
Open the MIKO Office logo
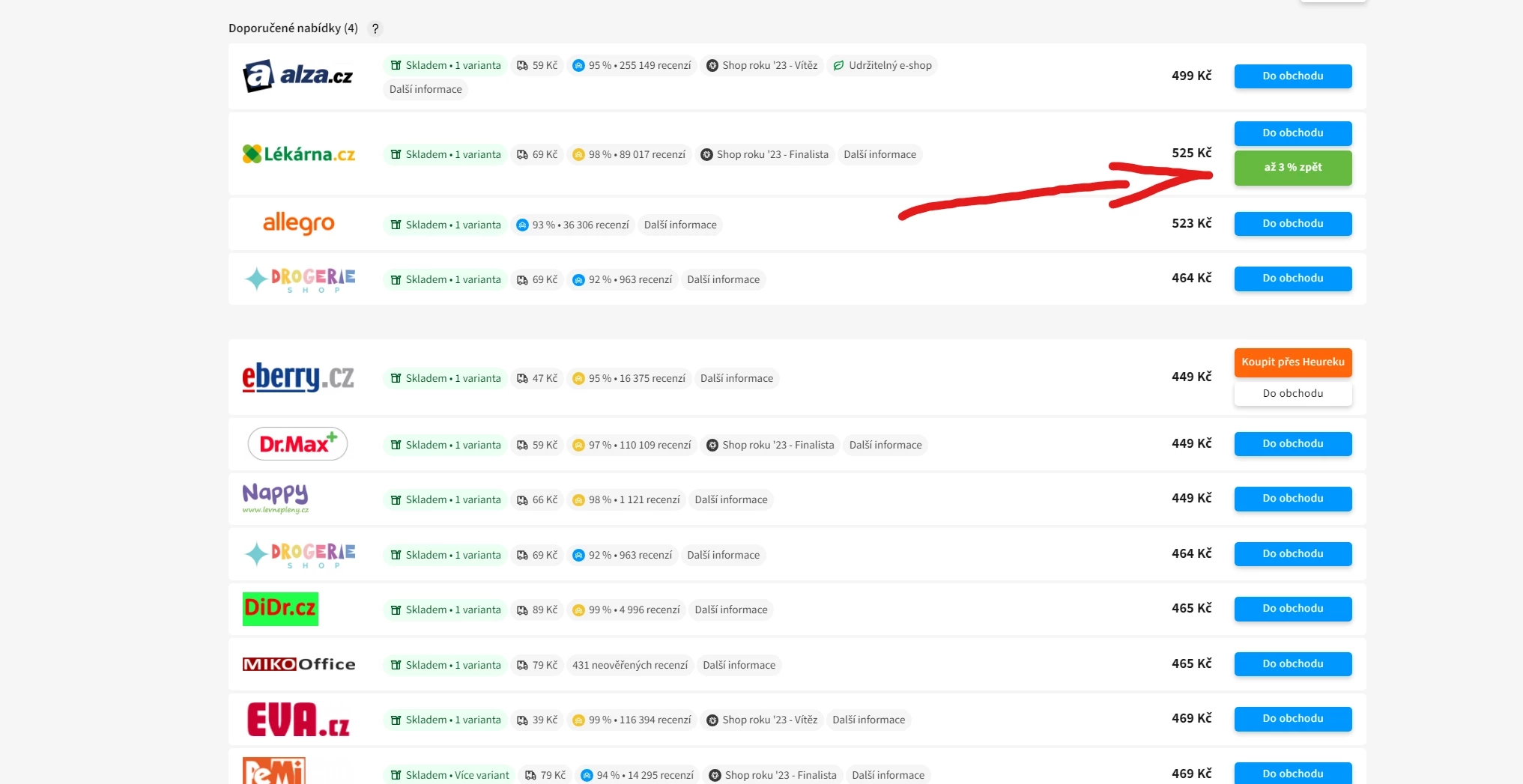[x=299, y=664]
